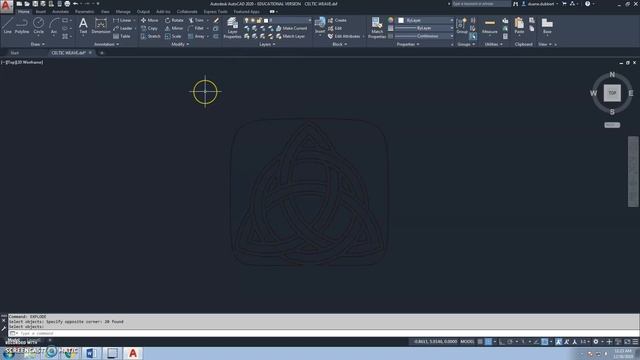Screen dimensions: 640x360
Task: Click the Plot print icon in quick access
Action: pos(67,4)
